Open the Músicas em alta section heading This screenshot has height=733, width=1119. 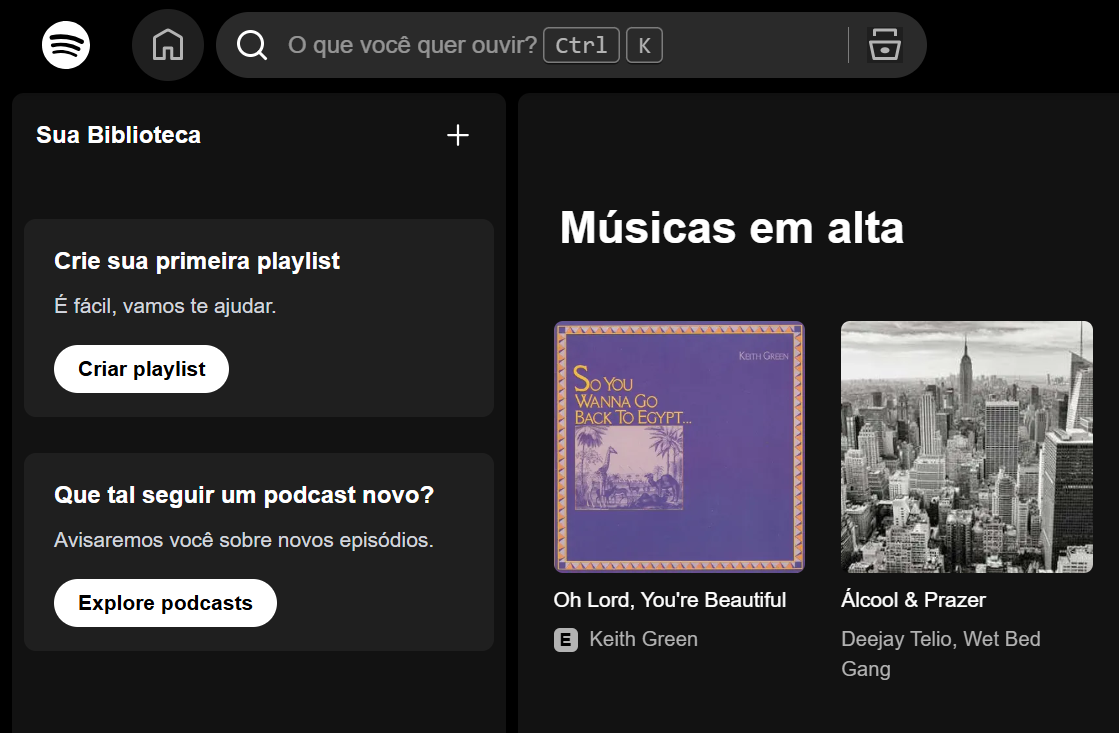(x=731, y=228)
